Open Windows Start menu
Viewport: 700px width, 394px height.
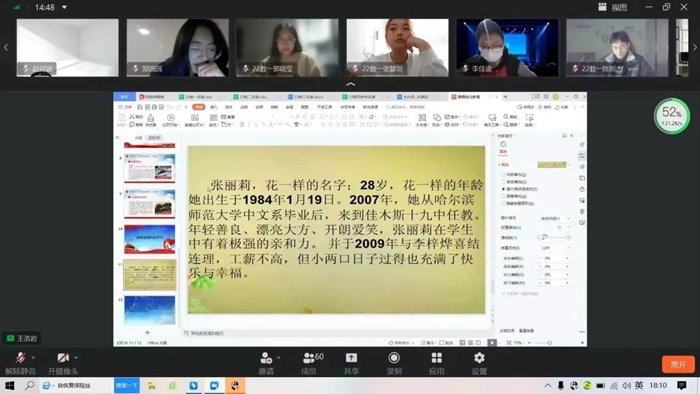pyautogui.click(x=9, y=386)
